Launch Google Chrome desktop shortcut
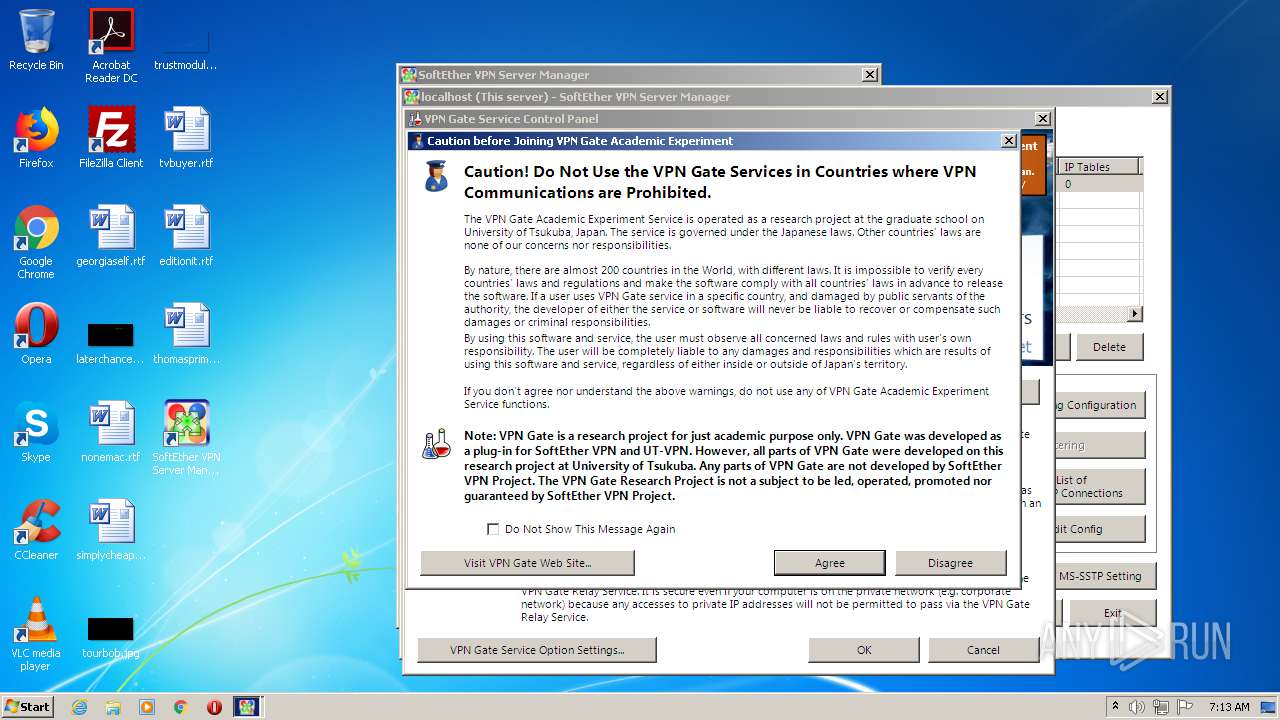The width and height of the screenshot is (1280, 720). click(x=36, y=242)
